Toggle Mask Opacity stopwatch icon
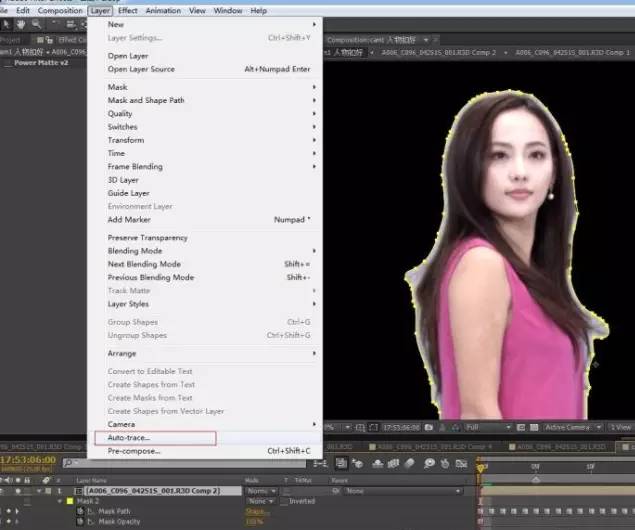 [x=80, y=521]
